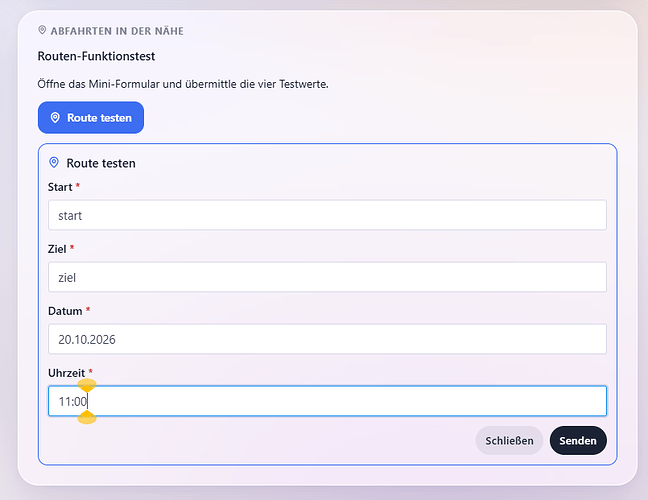Click the pin icon in the Route testen form header

54,162
